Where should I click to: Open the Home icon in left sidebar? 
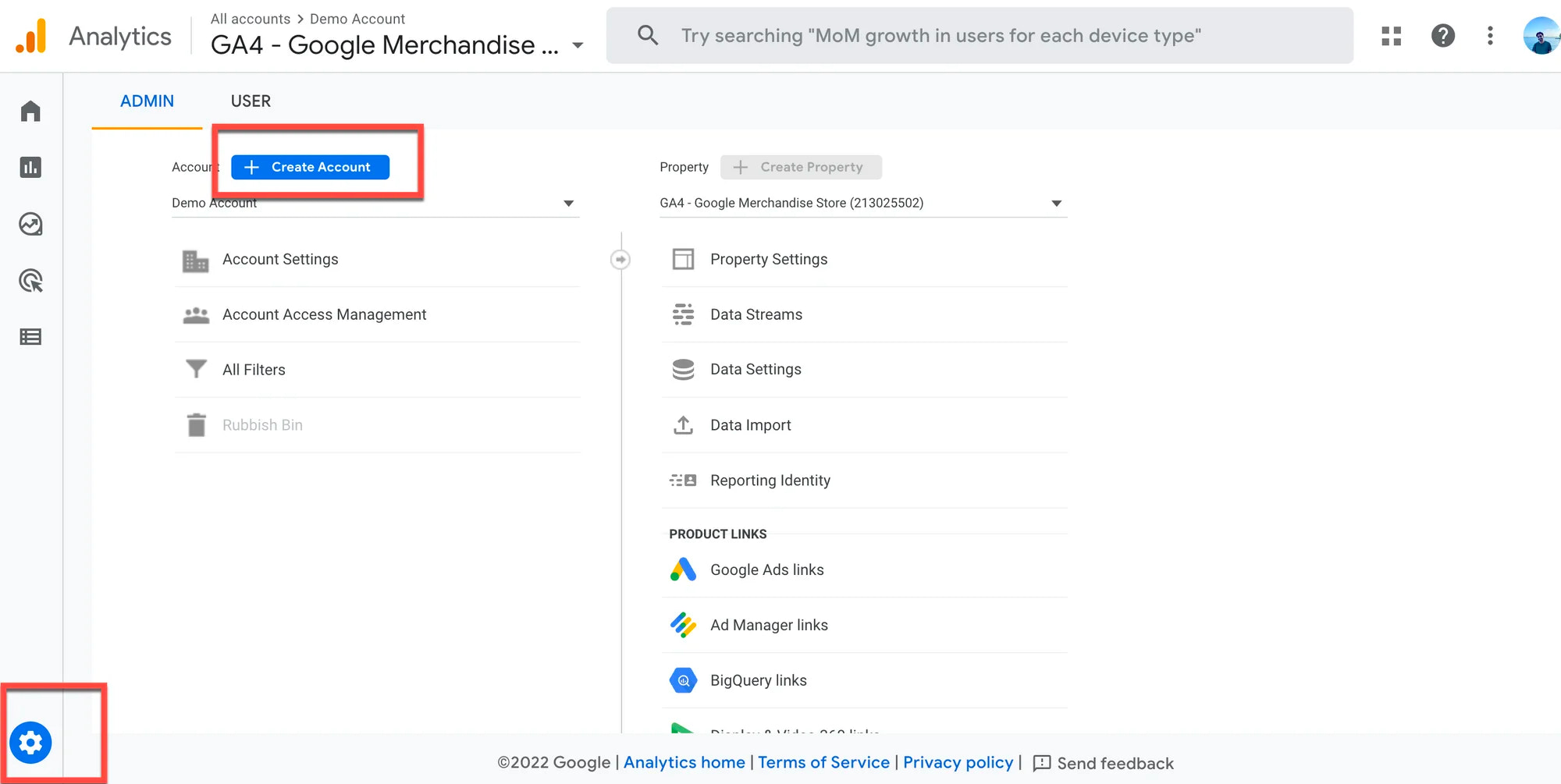coord(30,112)
